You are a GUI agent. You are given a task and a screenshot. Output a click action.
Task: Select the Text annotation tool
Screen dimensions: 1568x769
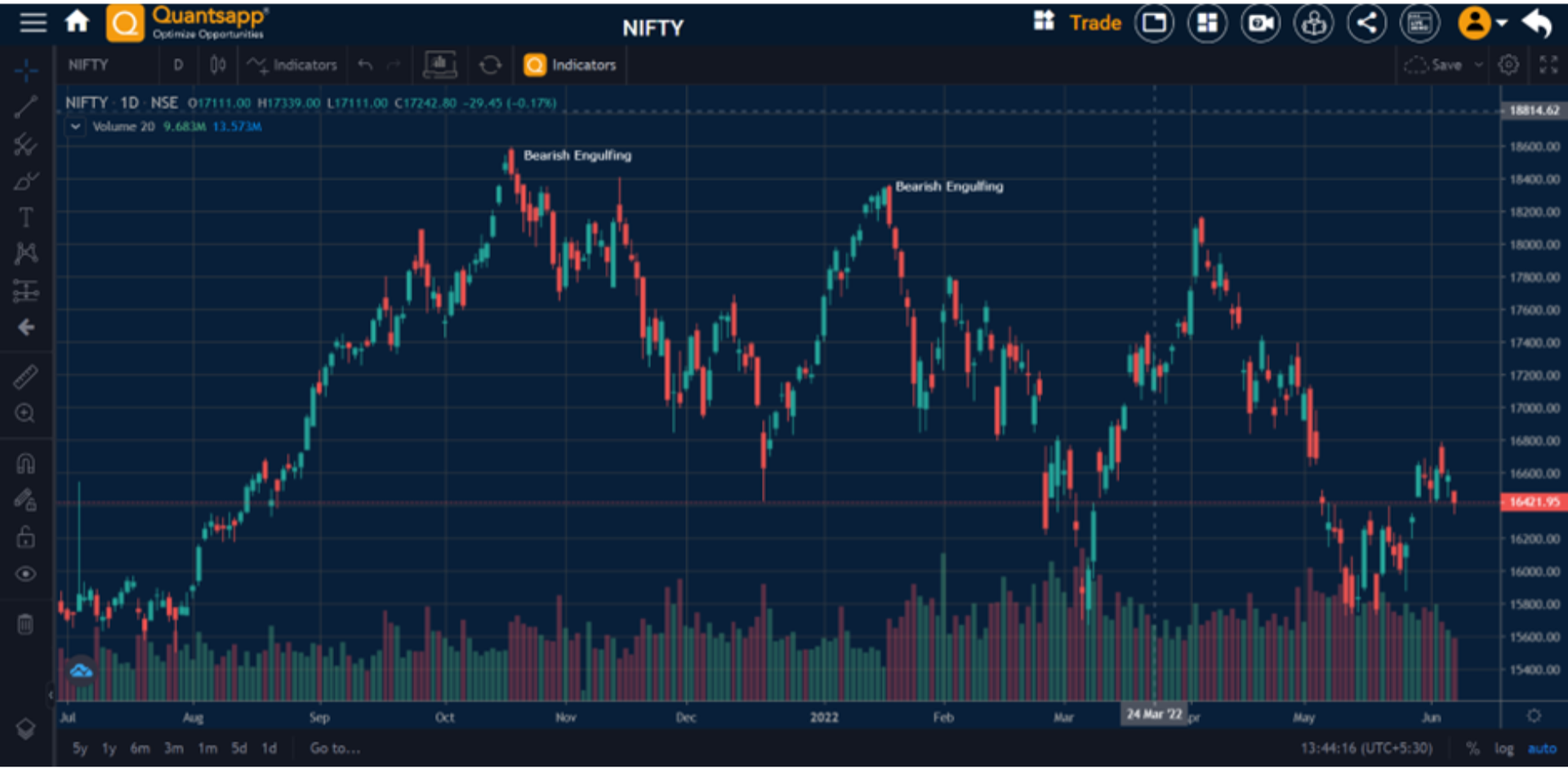click(26, 217)
